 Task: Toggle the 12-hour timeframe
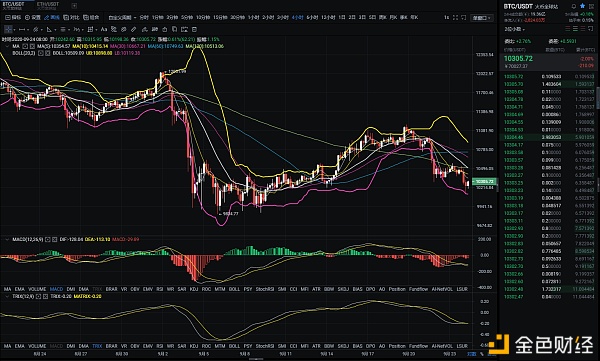[x=328, y=18]
